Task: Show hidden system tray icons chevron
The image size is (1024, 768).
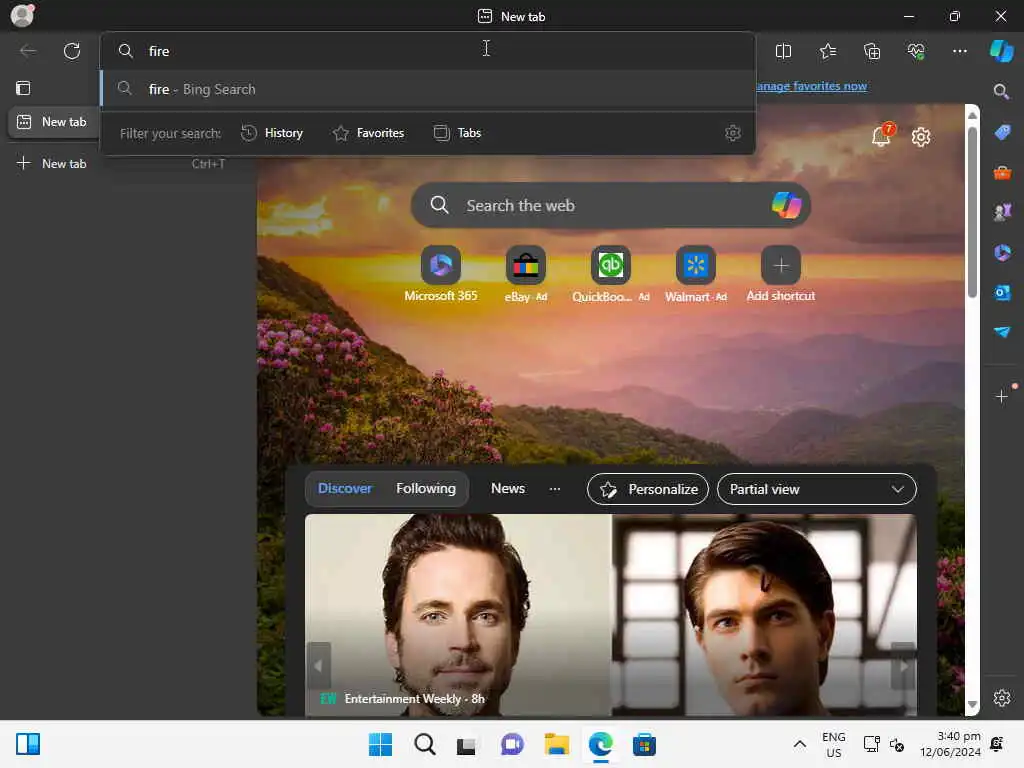Action: (x=799, y=744)
